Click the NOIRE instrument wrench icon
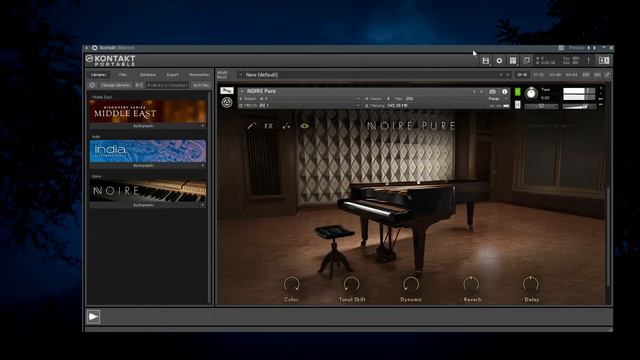Viewport: 640px width, 360px height. pyautogui.click(x=227, y=91)
